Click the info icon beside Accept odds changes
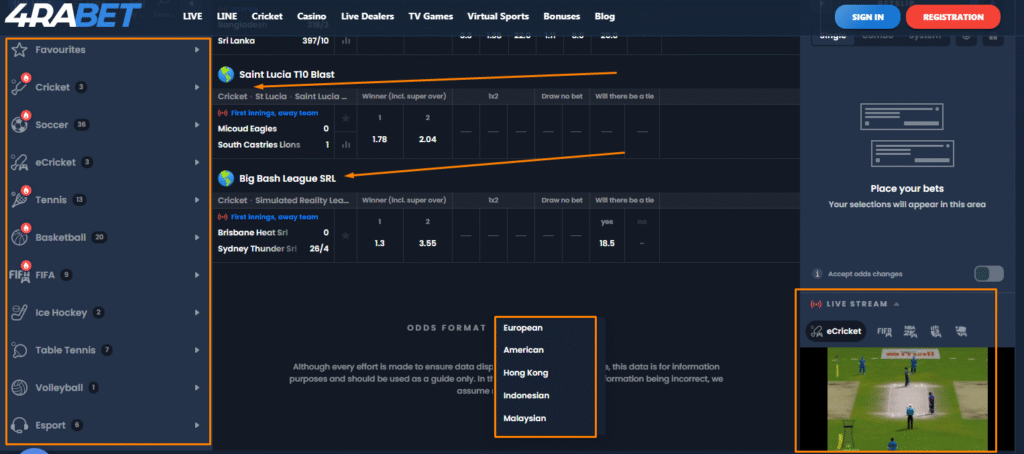 tap(816, 274)
